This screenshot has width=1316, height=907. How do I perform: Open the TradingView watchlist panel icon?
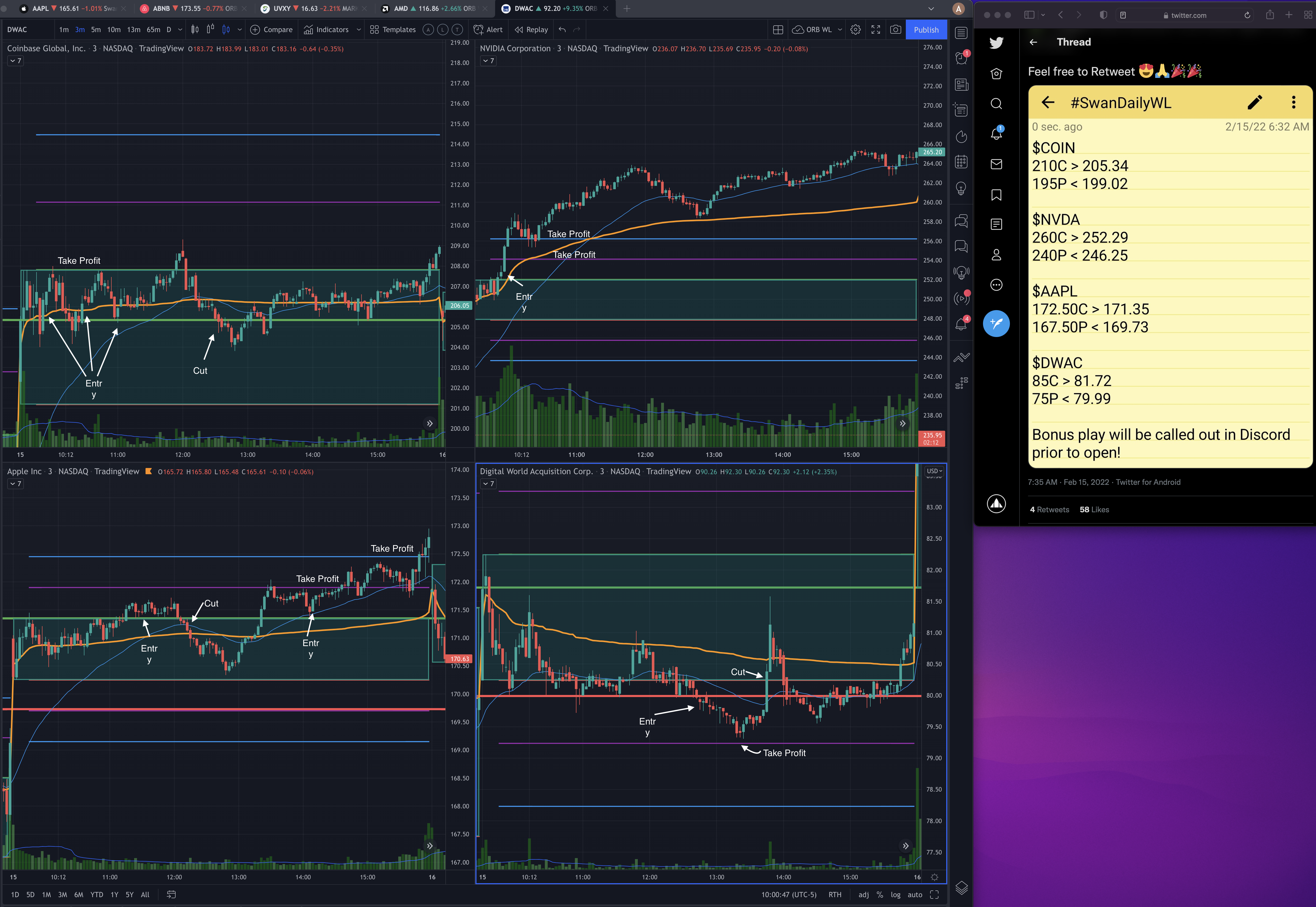[x=961, y=33]
